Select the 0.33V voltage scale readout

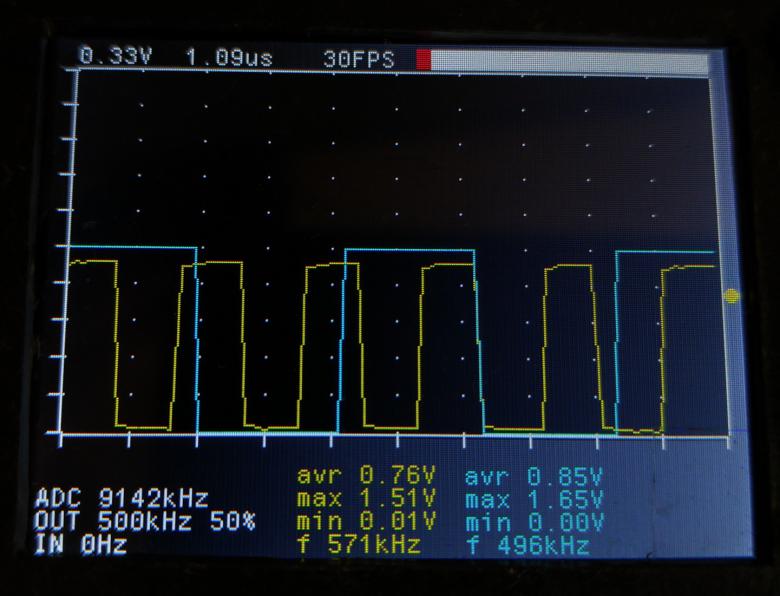(x=115, y=56)
